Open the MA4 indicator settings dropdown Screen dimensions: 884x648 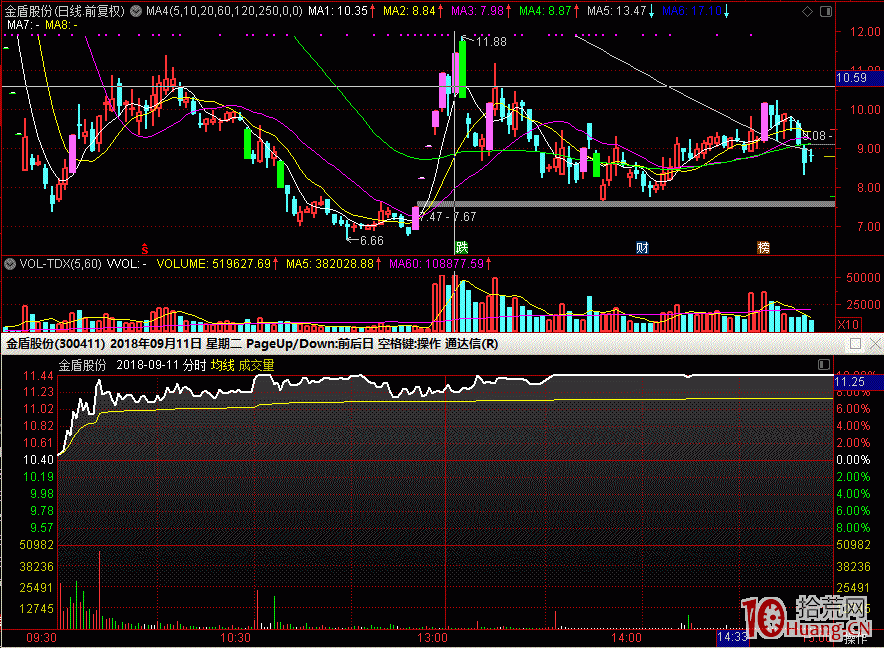137,11
